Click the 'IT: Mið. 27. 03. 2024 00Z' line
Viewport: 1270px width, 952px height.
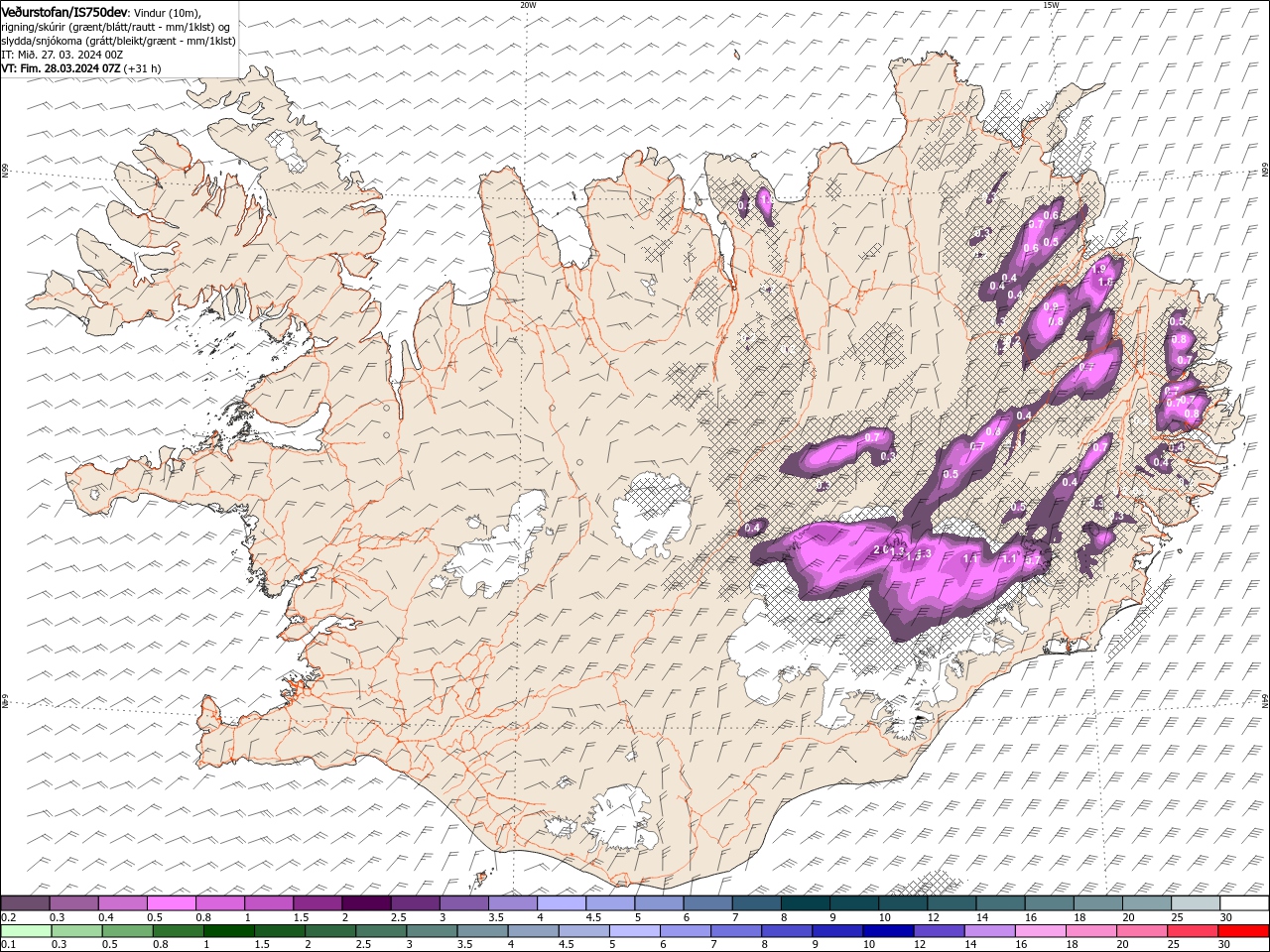tap(63, 55)
